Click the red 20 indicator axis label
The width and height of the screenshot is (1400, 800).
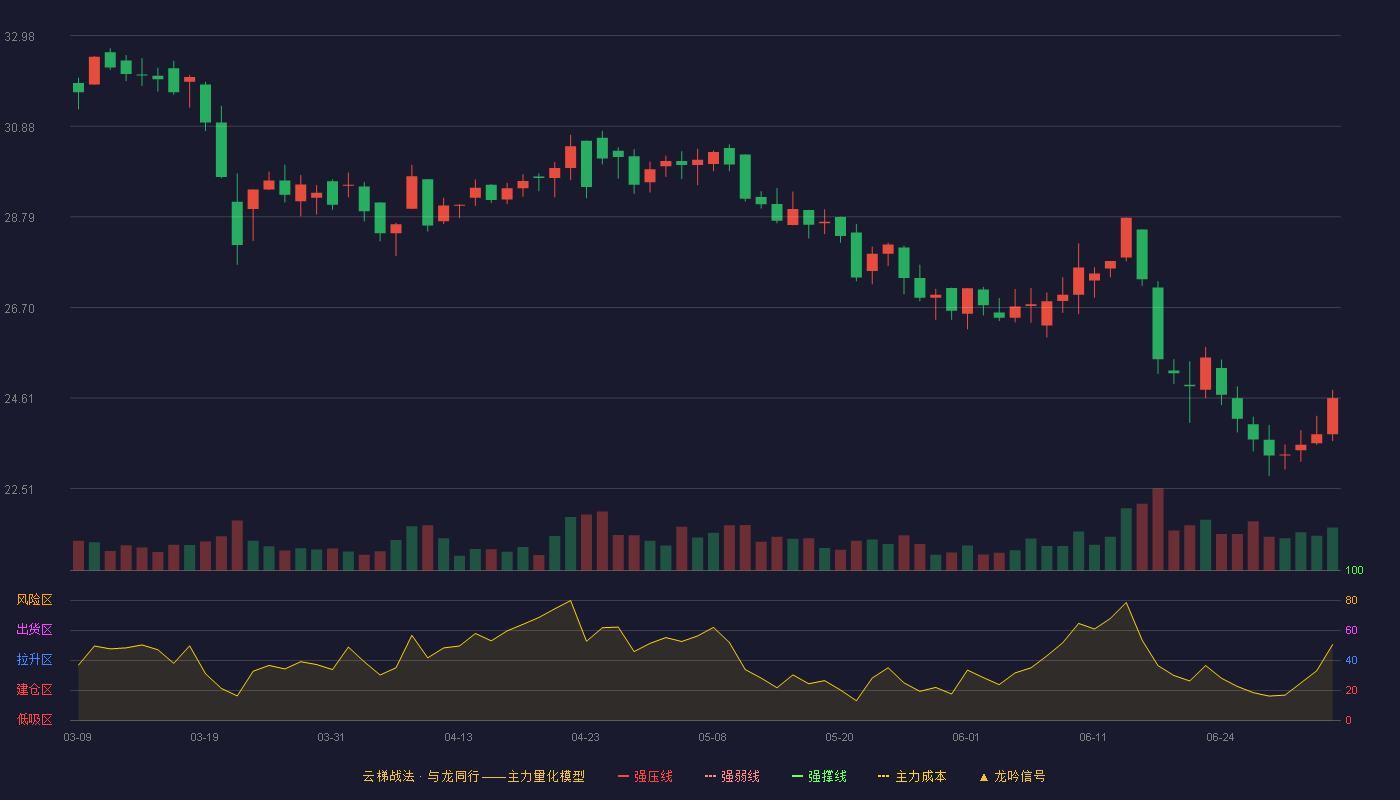(1351, 690)
